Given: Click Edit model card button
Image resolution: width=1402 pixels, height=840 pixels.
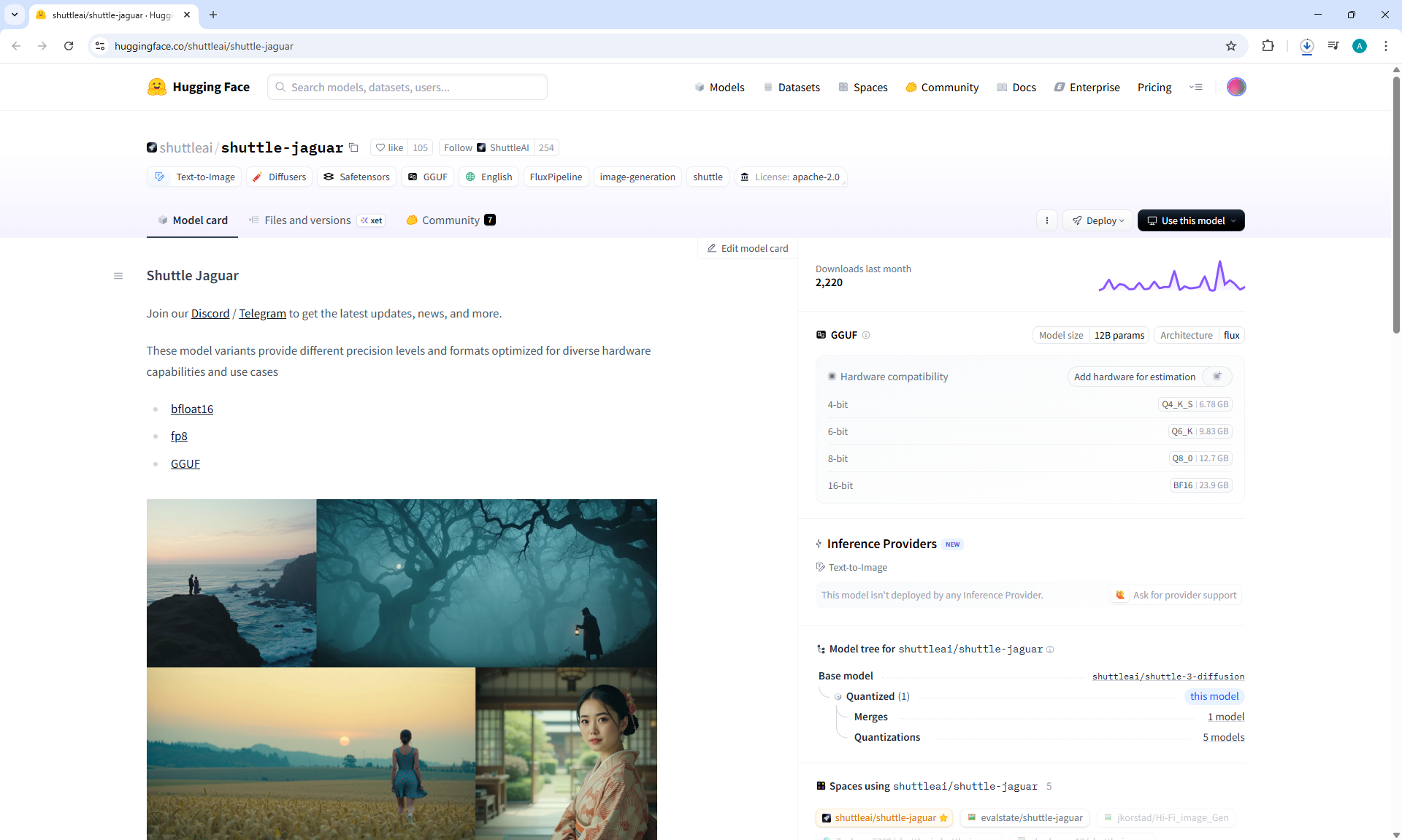Looking at the screenshot, I should pyautogui.click(x=747, y=248).
